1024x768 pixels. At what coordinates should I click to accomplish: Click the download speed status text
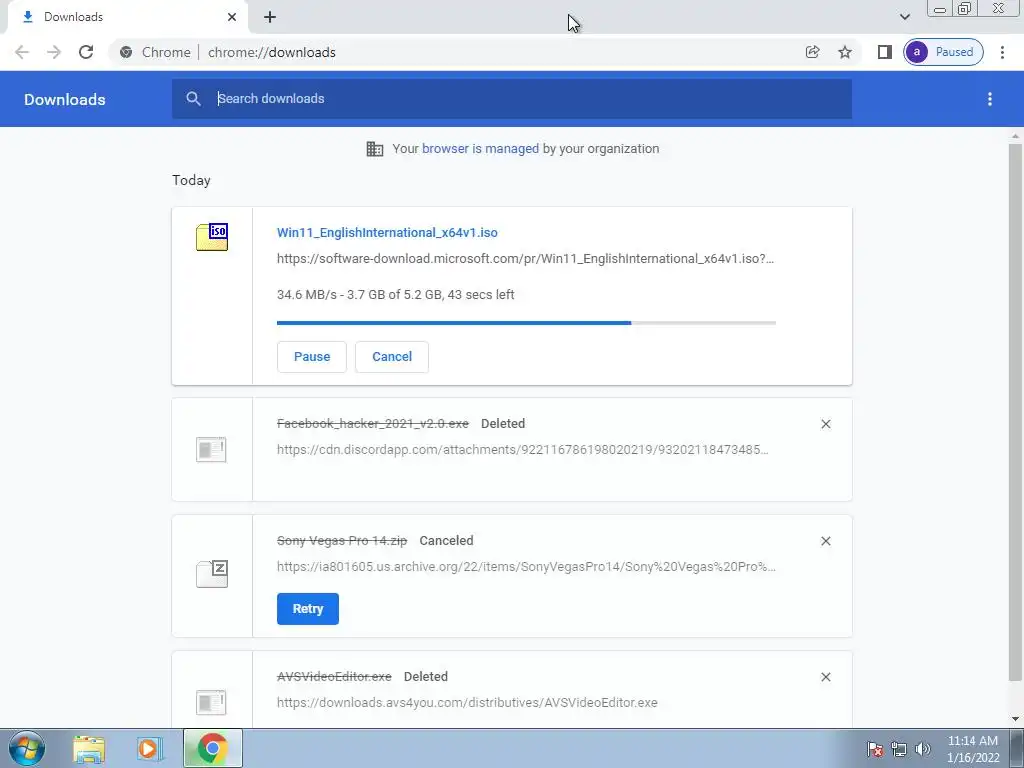(x=396, y=295)
